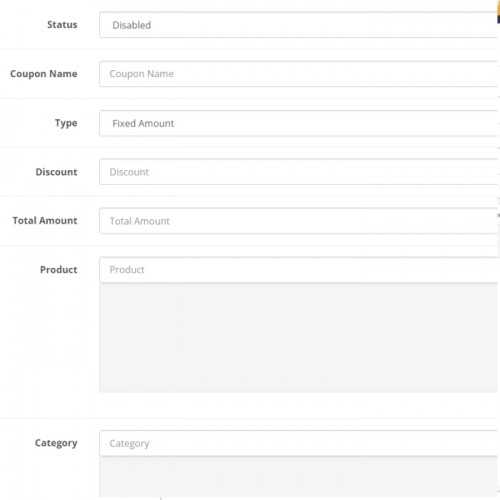Click the bold Product label

(59, 270)
